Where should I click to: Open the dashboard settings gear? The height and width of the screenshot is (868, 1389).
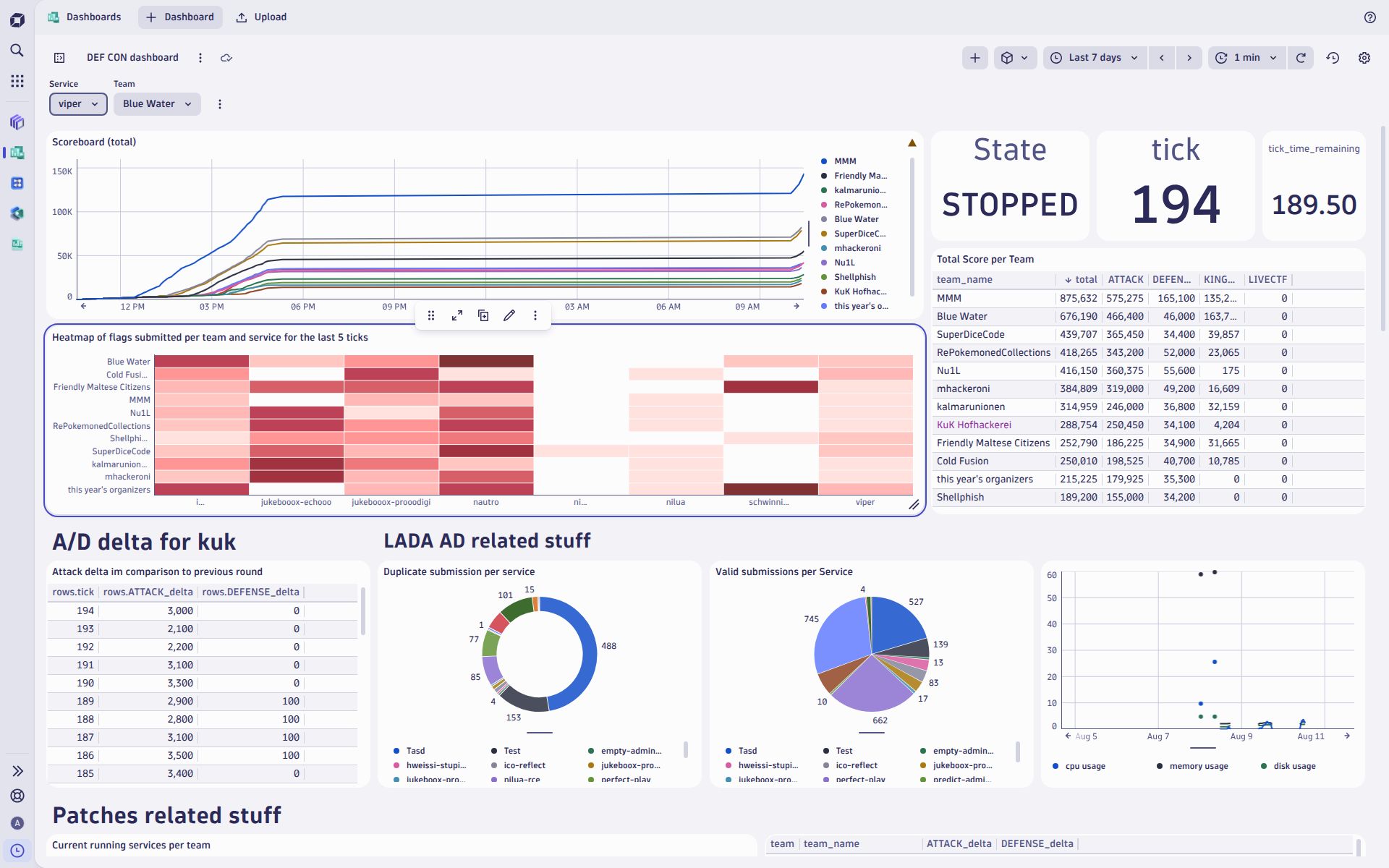(1364, 58)
